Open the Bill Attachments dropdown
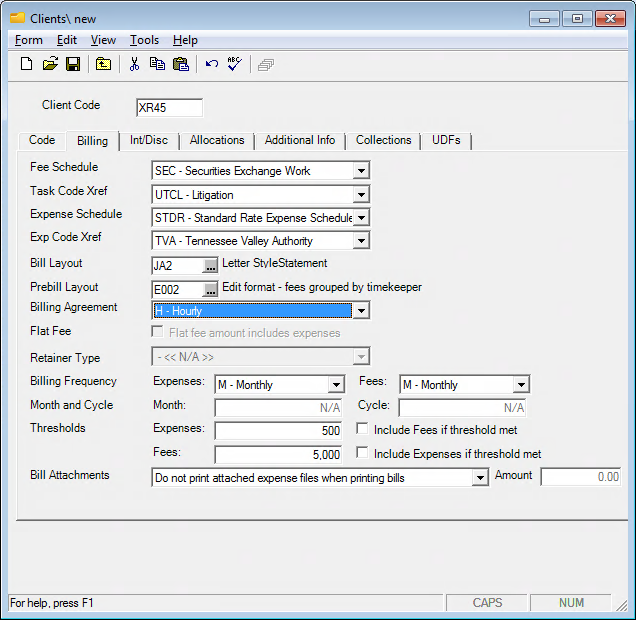The image size is (636, 620). [479, 478]
